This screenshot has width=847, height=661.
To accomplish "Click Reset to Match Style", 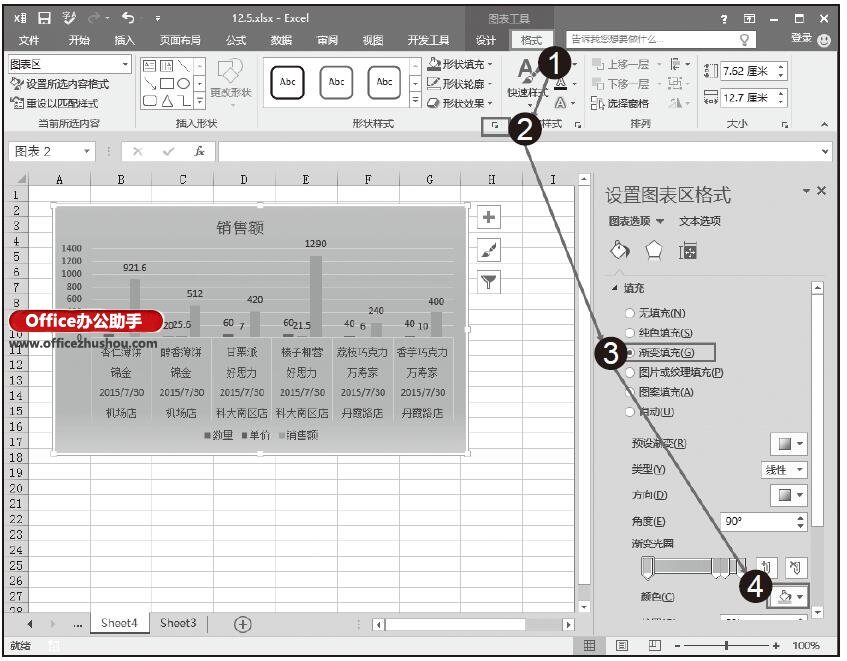I will point(55,103).
